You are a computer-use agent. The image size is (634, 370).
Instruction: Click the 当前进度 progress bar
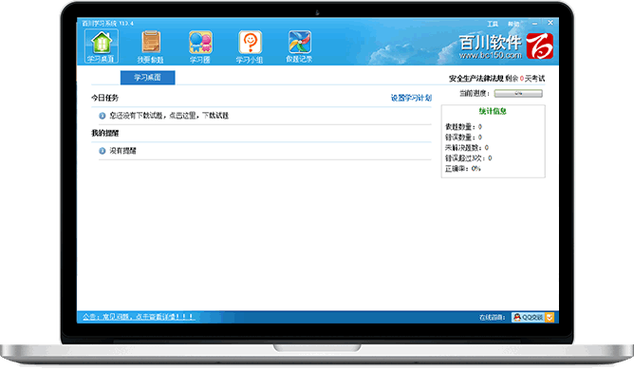click(x=518, y=93)
